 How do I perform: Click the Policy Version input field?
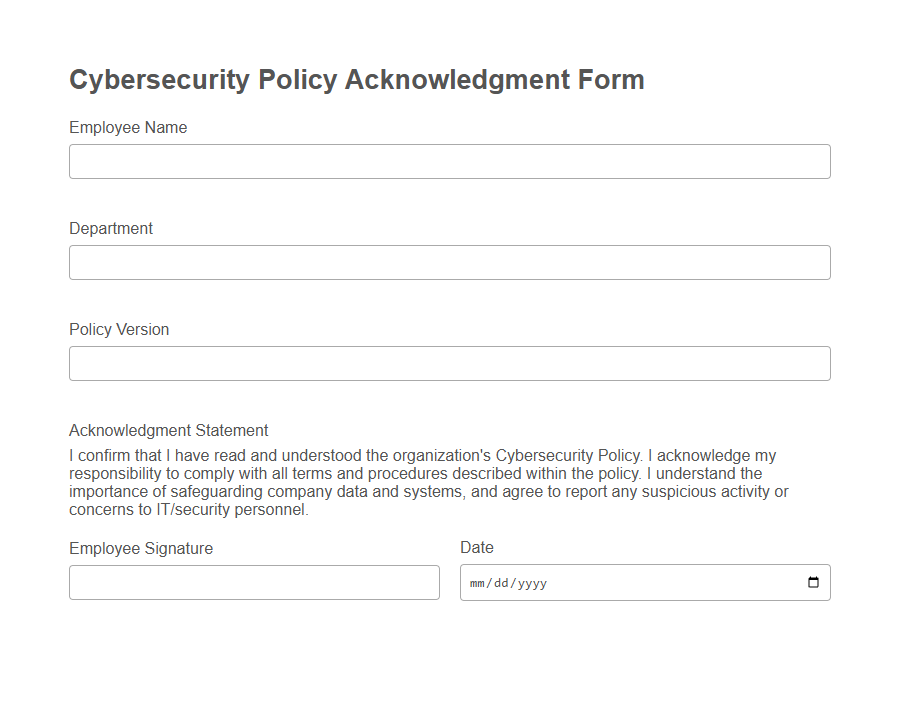(449, 363)
